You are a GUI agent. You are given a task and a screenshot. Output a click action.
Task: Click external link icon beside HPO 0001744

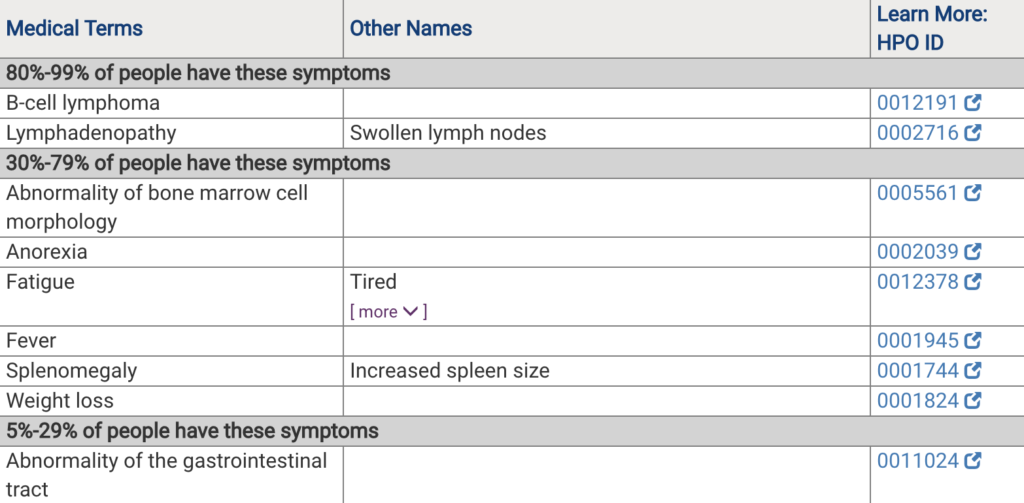pos(973,370)
